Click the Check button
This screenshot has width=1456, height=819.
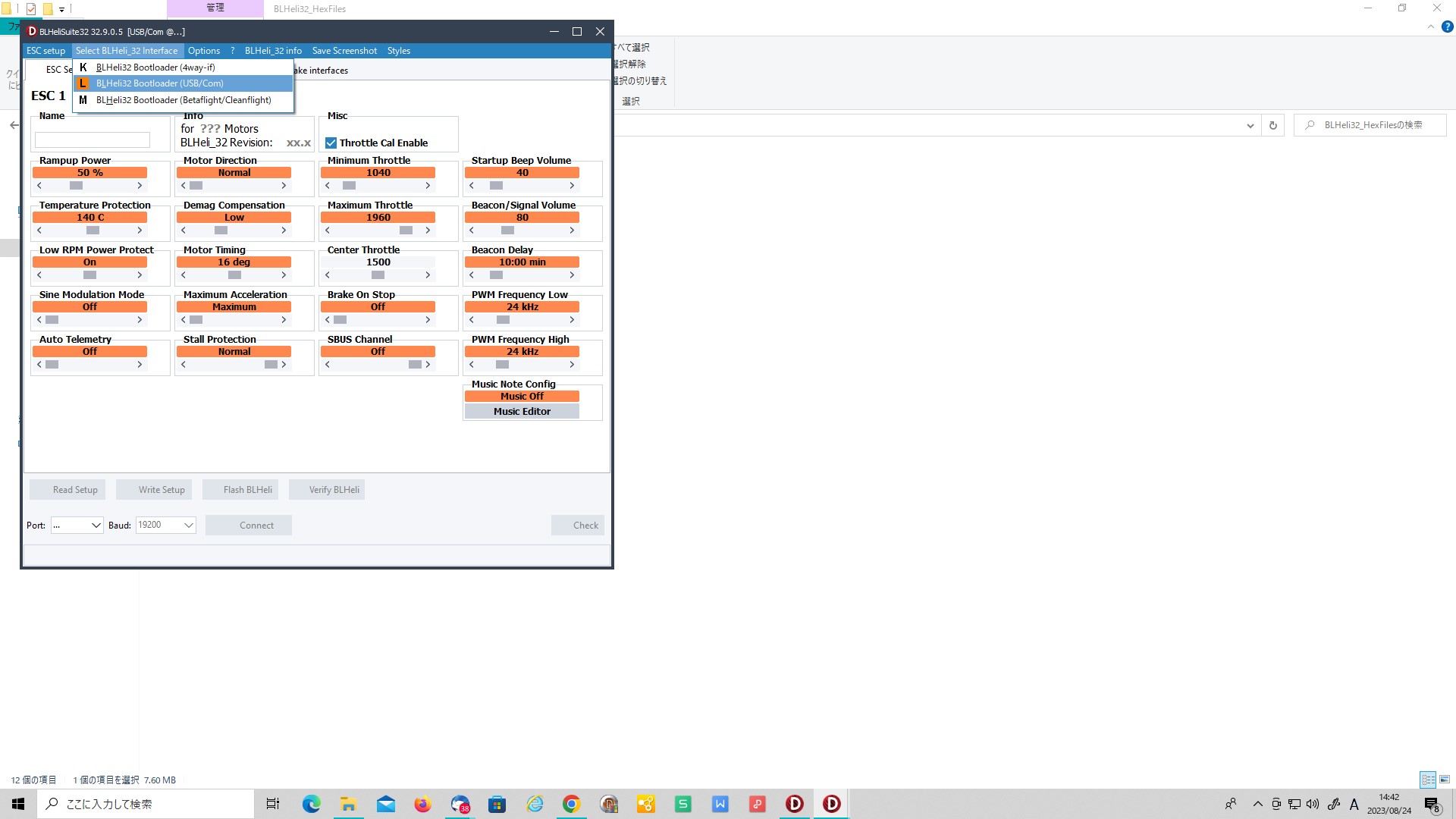pyautogui.click(x=578, y=526)
